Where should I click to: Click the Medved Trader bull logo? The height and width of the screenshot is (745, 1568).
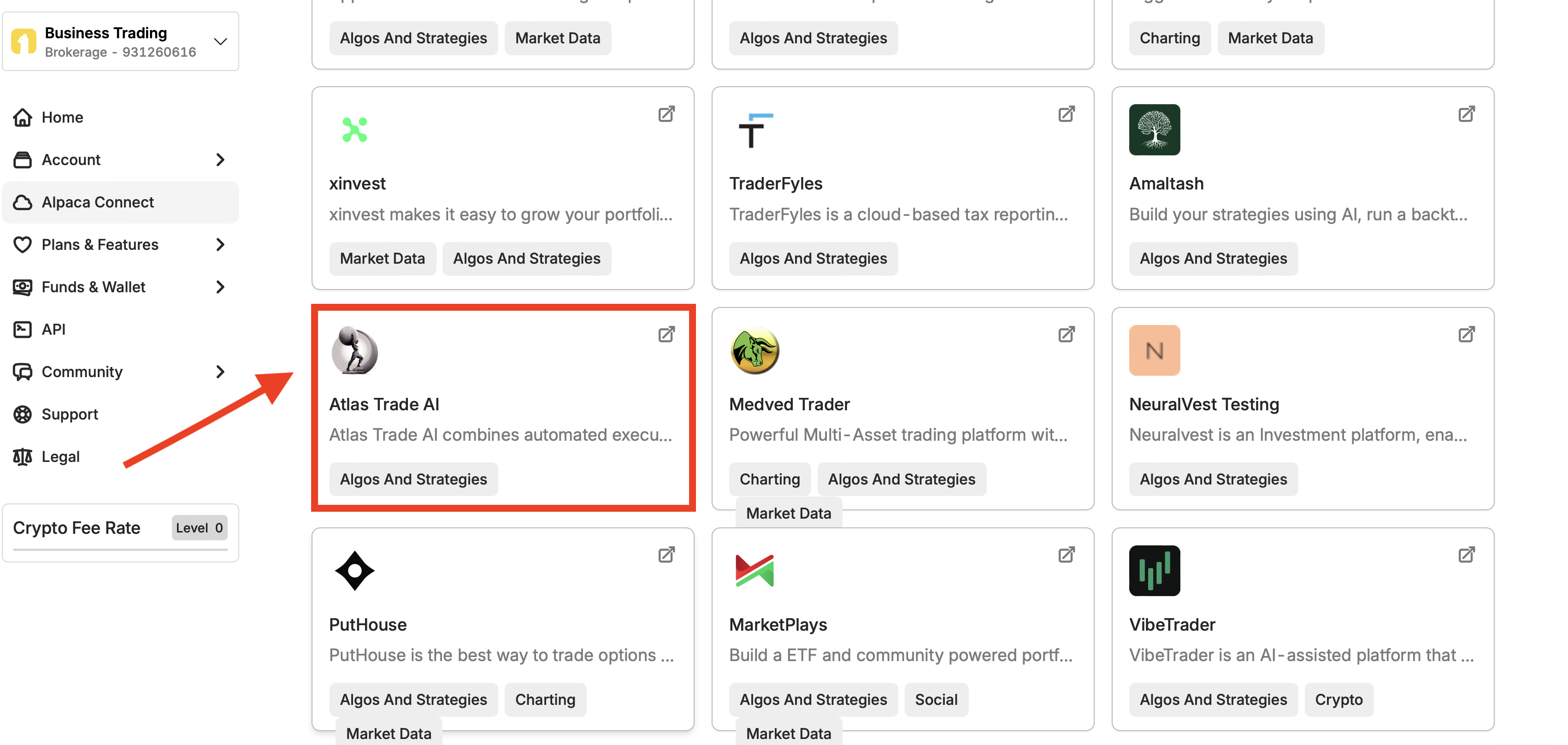(754, 350)
